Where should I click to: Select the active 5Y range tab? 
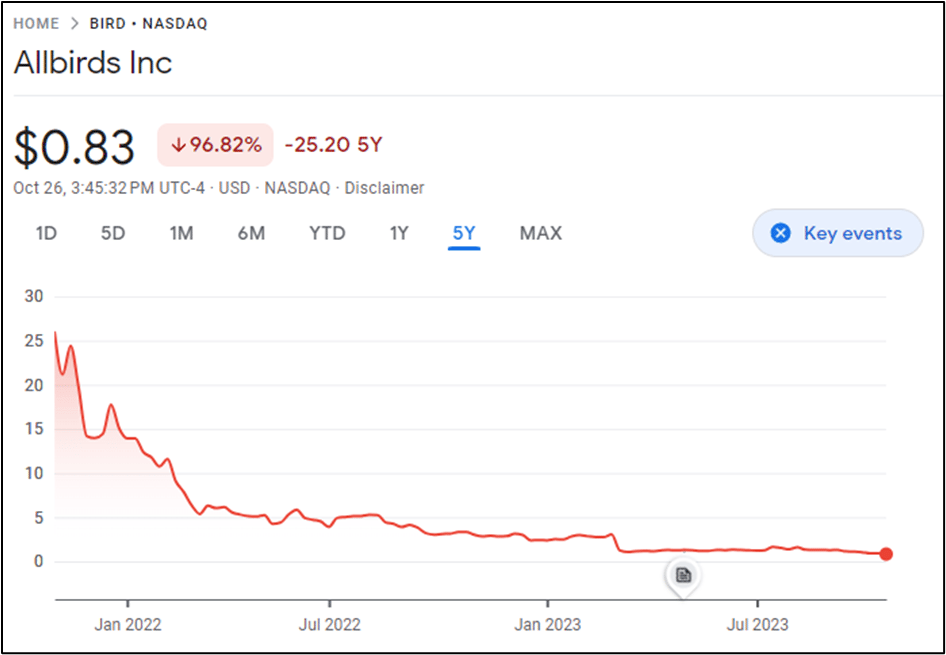point(464,233)
